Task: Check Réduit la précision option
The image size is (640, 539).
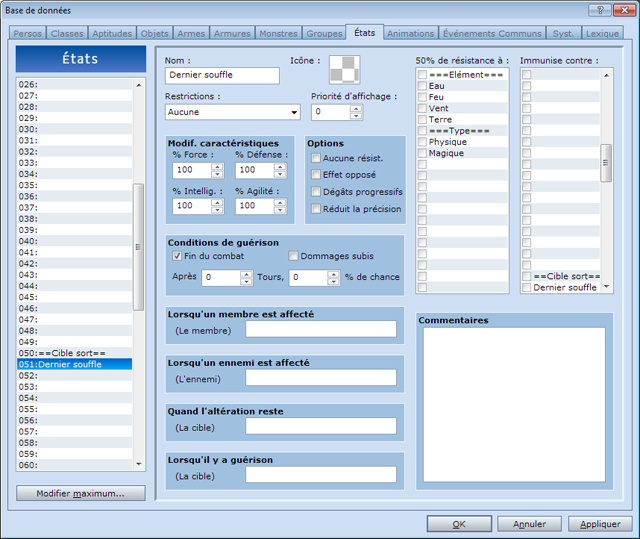Action: (x=316, y=209)
